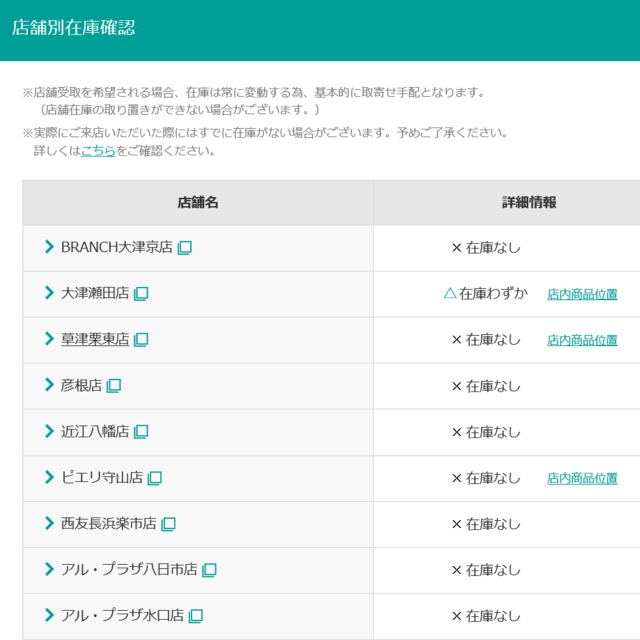Select the アル・プラザ八日市店 store name
Screen dimensions: 640x640
click(129, 569)
